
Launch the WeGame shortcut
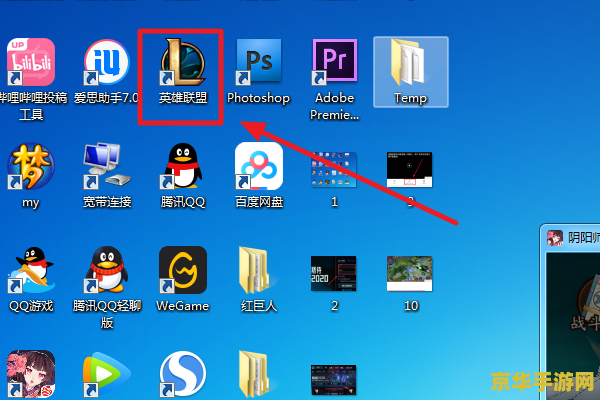pyautogui.click(x=183, y=270)
